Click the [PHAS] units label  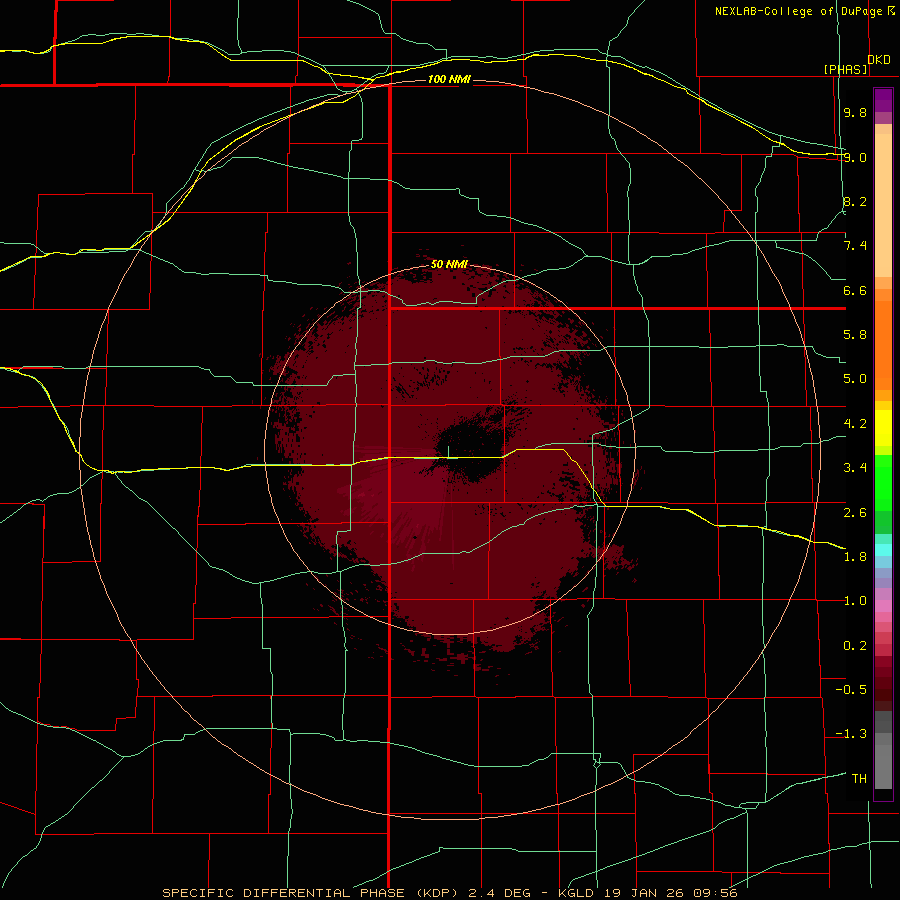pyautogui.click(x=845, y=69)
